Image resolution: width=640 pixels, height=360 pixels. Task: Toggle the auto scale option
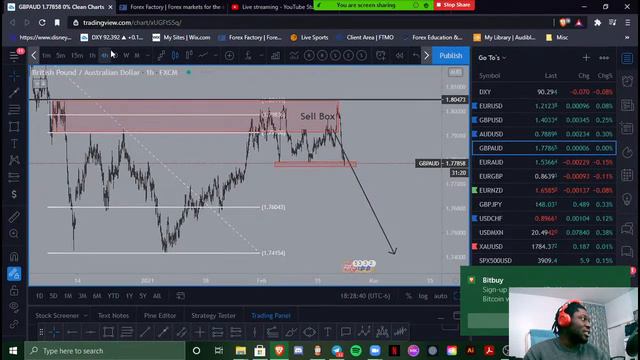pyautogui.click(x=440, y=296)
